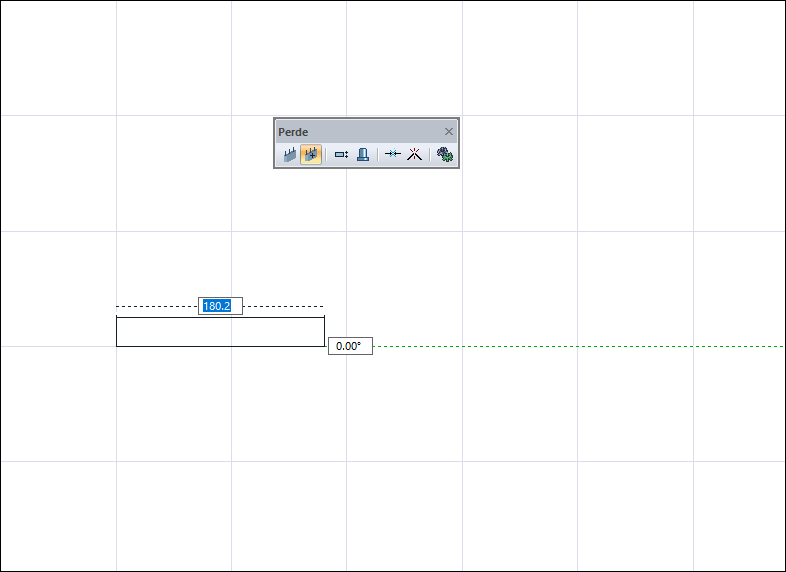This screenshot has width=786, height=572.
Task: Click the cyan-cross line join icon
Action: (392, 154)
